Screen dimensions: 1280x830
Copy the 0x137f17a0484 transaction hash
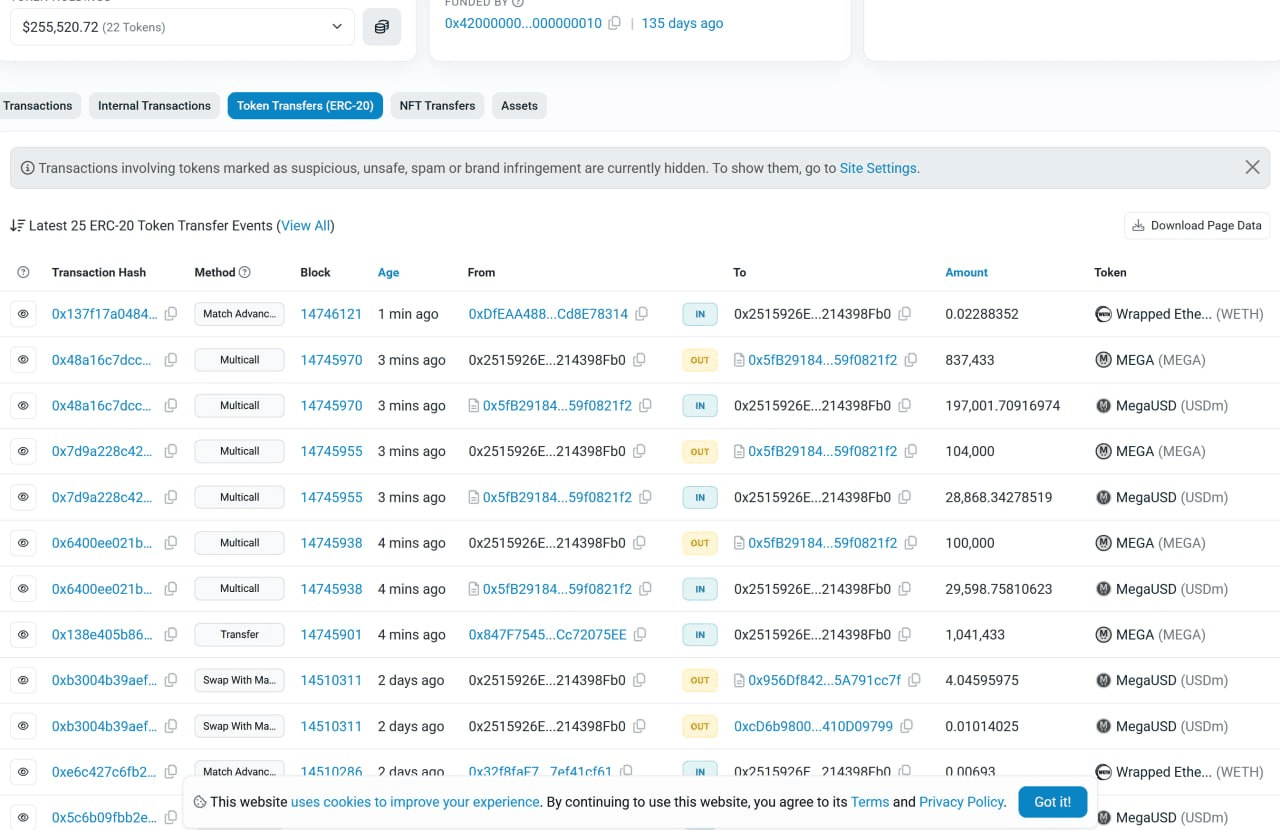pos(171,314)
